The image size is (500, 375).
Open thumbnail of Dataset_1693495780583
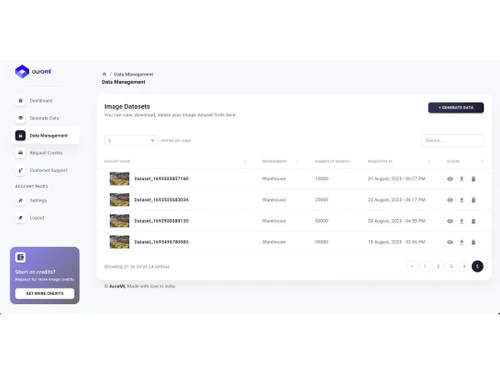tap(119, 242)
